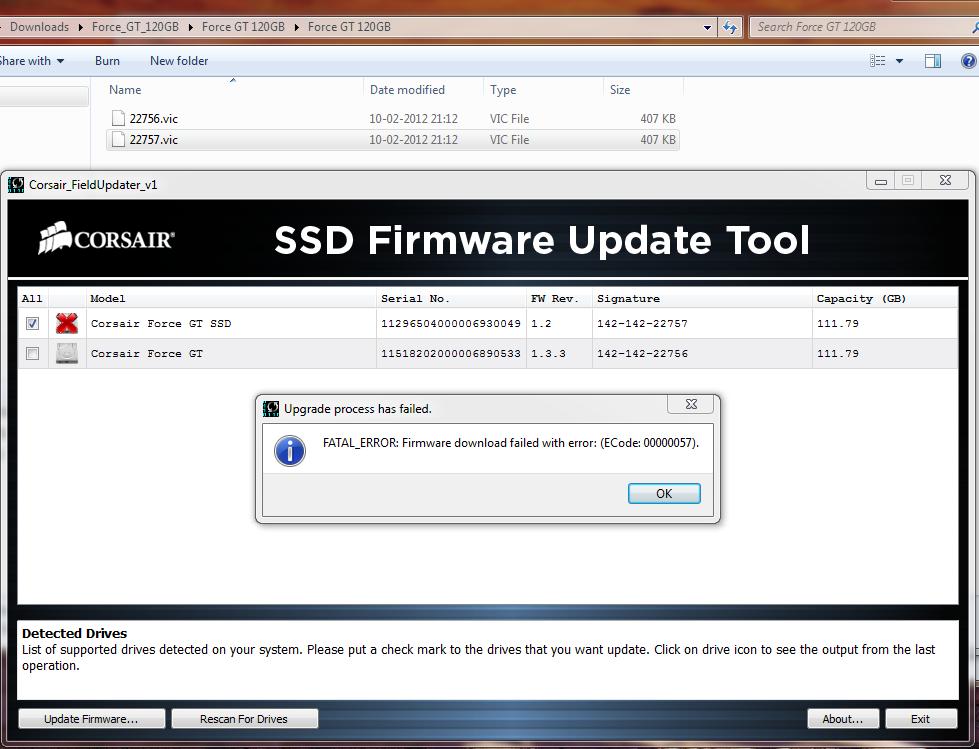Viewport: 979px width, 749px height.
Task: Check the Corsair Force GT 1.3.3 drive checkbox
Action: (32, 353)
